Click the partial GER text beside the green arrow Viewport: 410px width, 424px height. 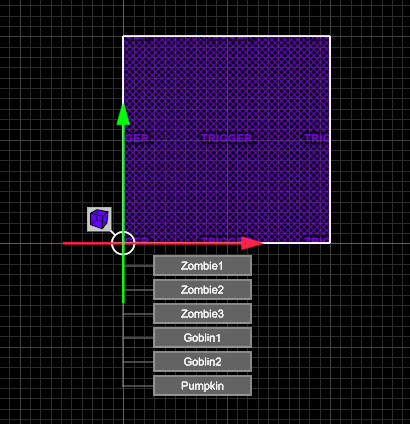pos(137,138)
